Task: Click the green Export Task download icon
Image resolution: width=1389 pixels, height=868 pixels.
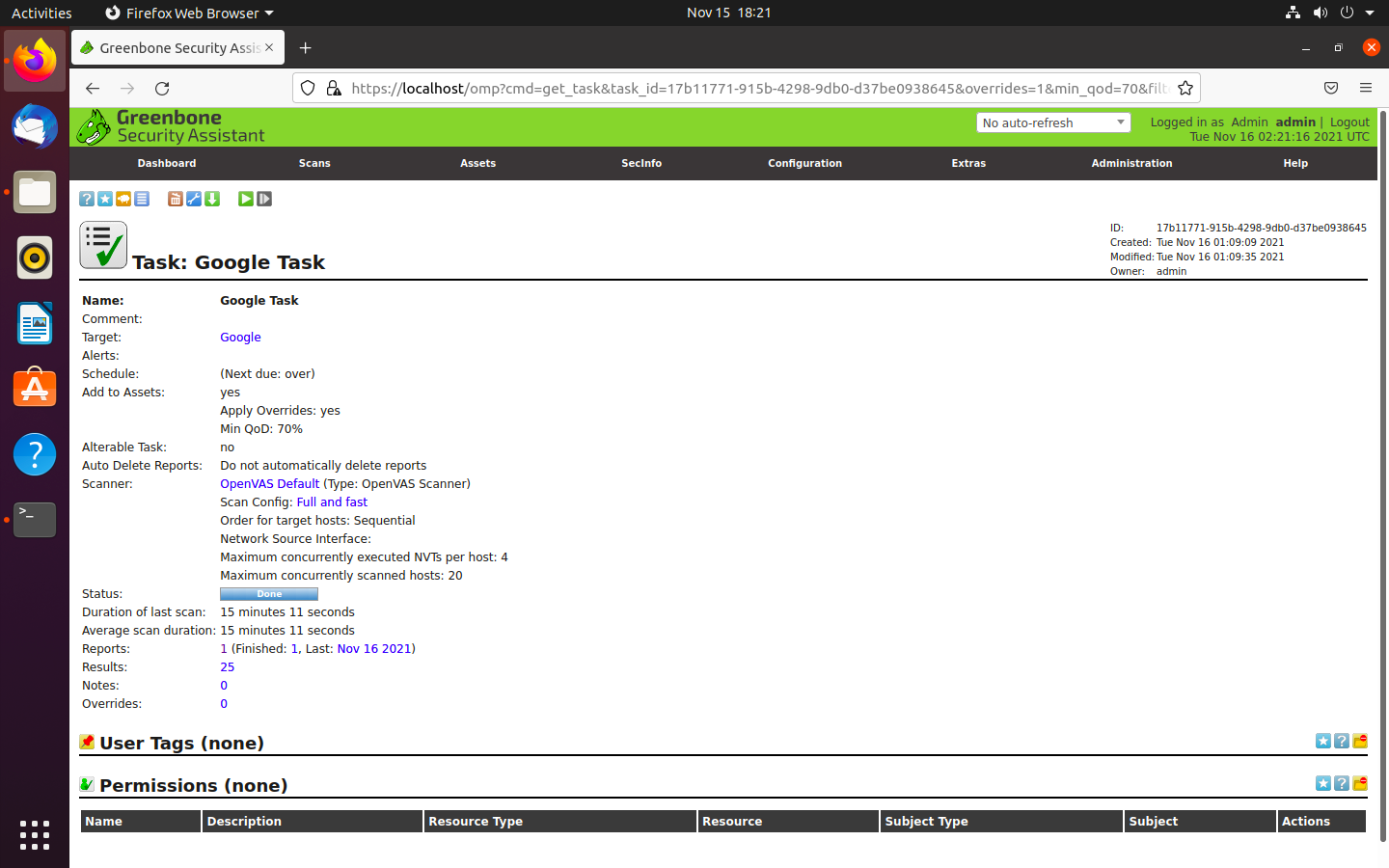Action: click(212, 199)
